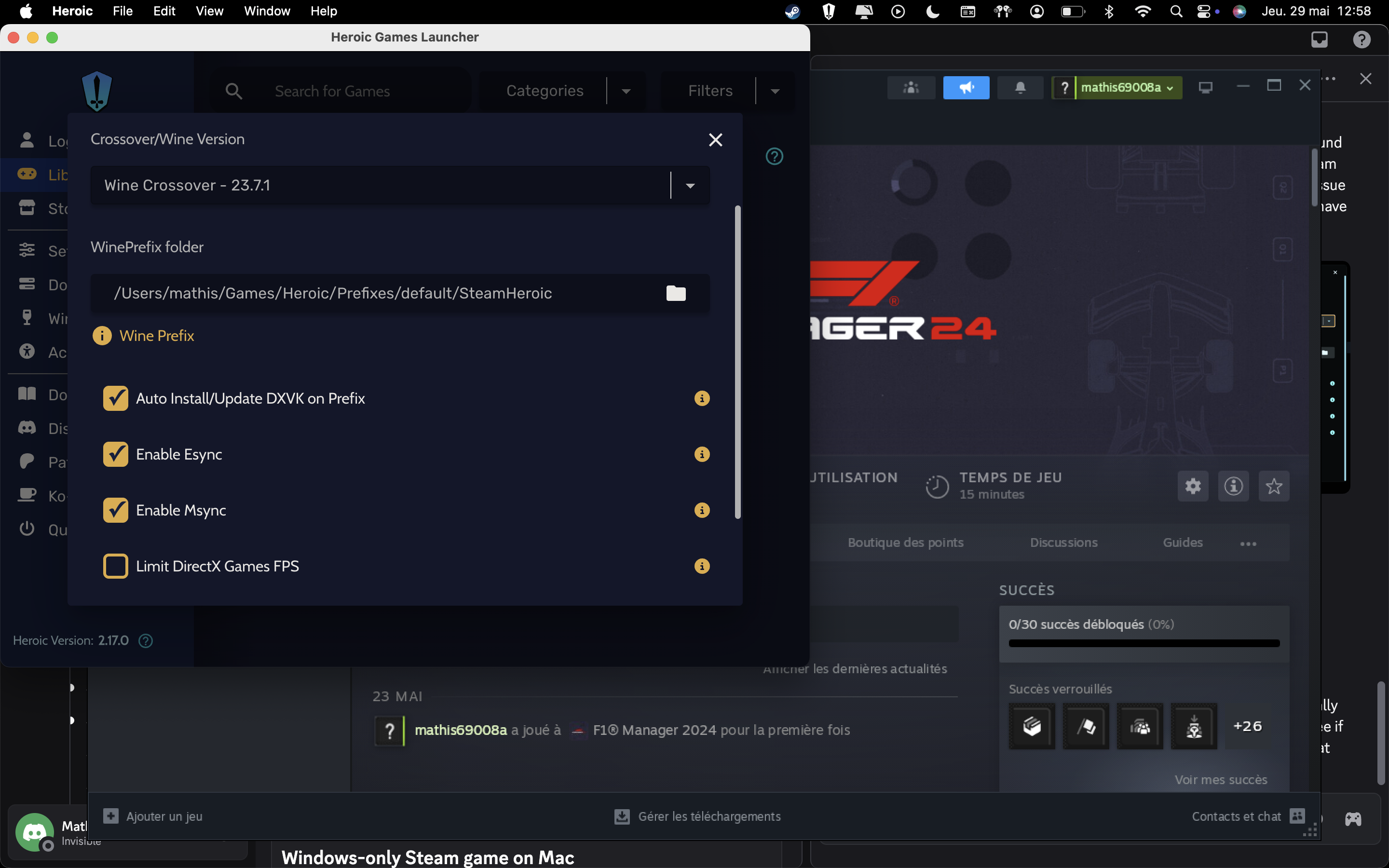Switch to Boutique des points tab
1389x868 pixels.
click(x=905, y=542)
